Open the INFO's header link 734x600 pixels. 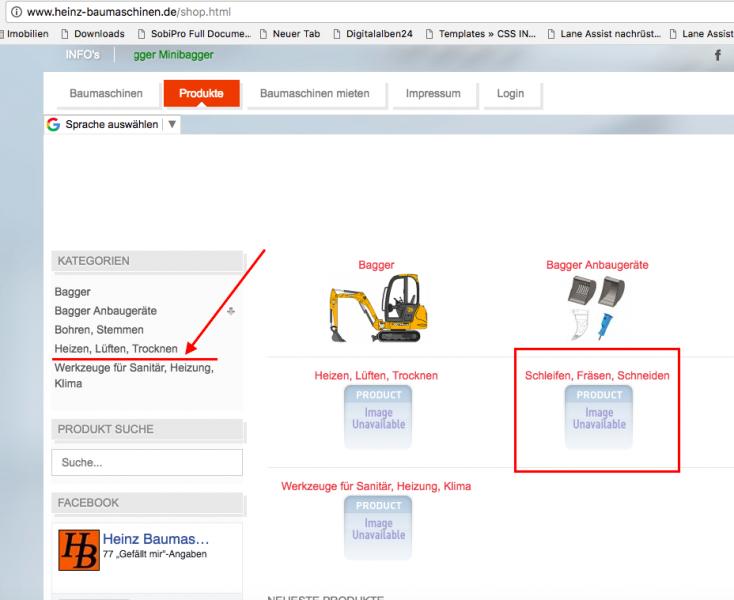(83, 54)
